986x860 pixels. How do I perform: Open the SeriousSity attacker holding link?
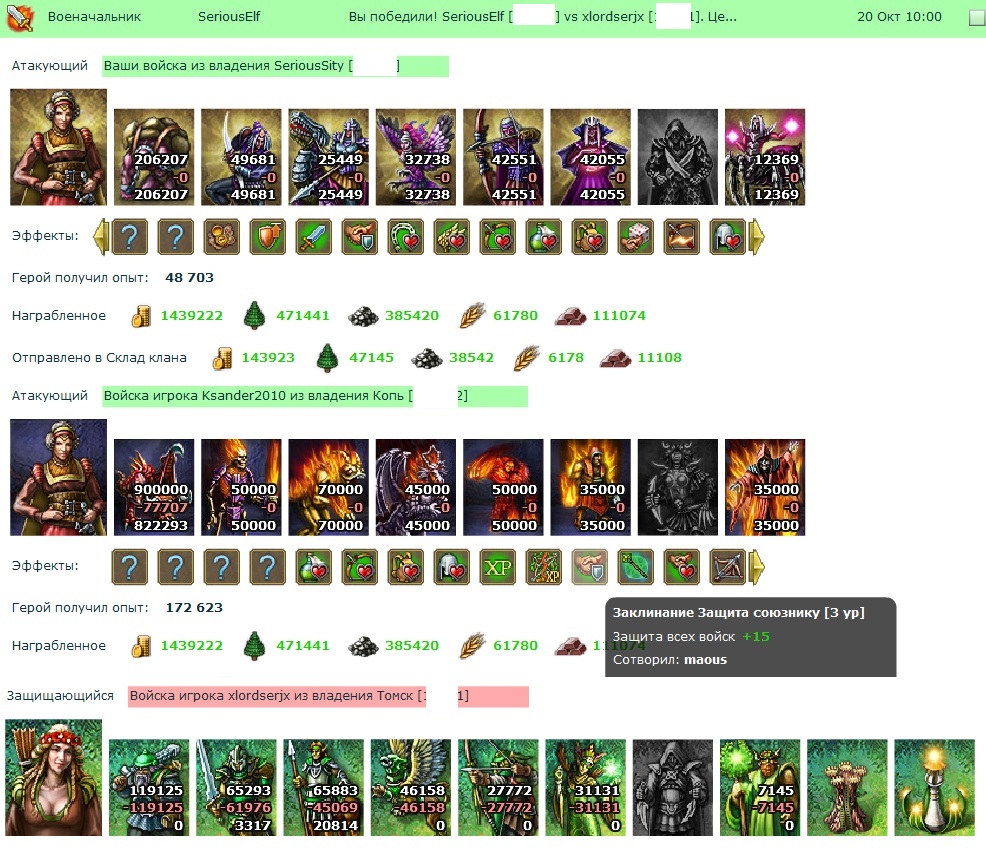pos(275,66)
